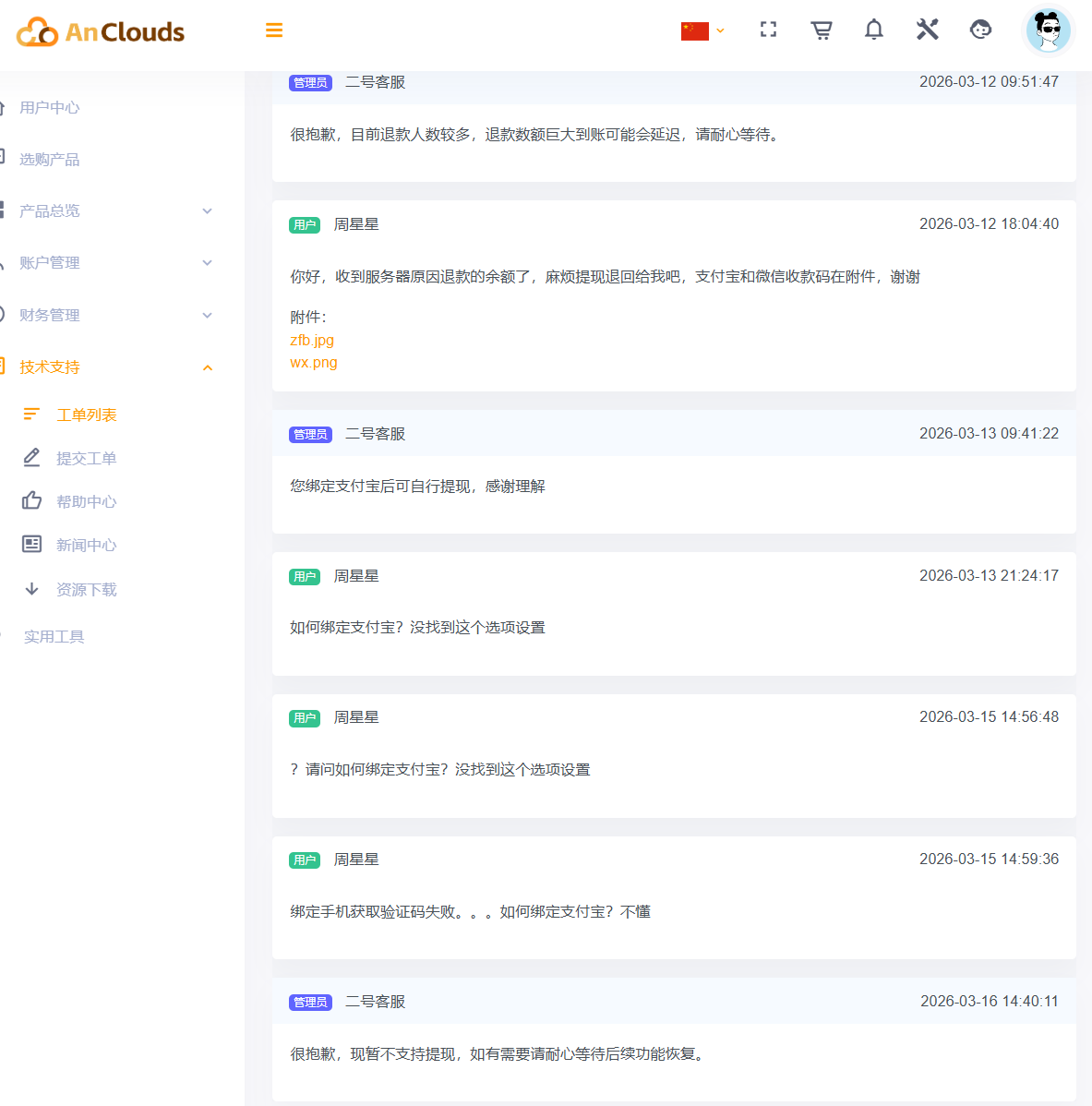Viewport: 1092px width, 1106px height.
Task: Open 选购产品 in the sidebar
Action: 49,160
